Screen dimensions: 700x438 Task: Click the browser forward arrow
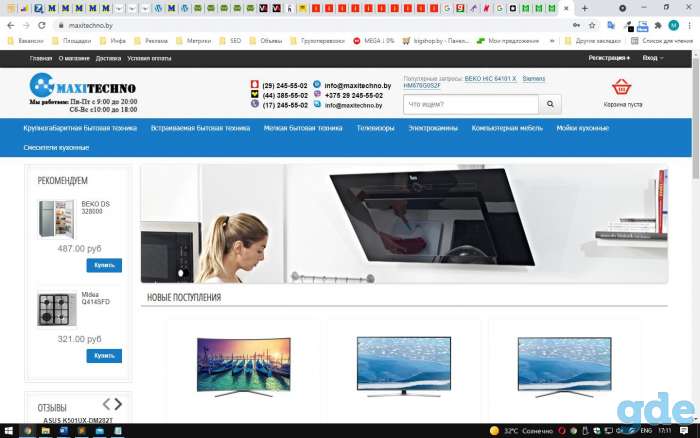(26, 25)
